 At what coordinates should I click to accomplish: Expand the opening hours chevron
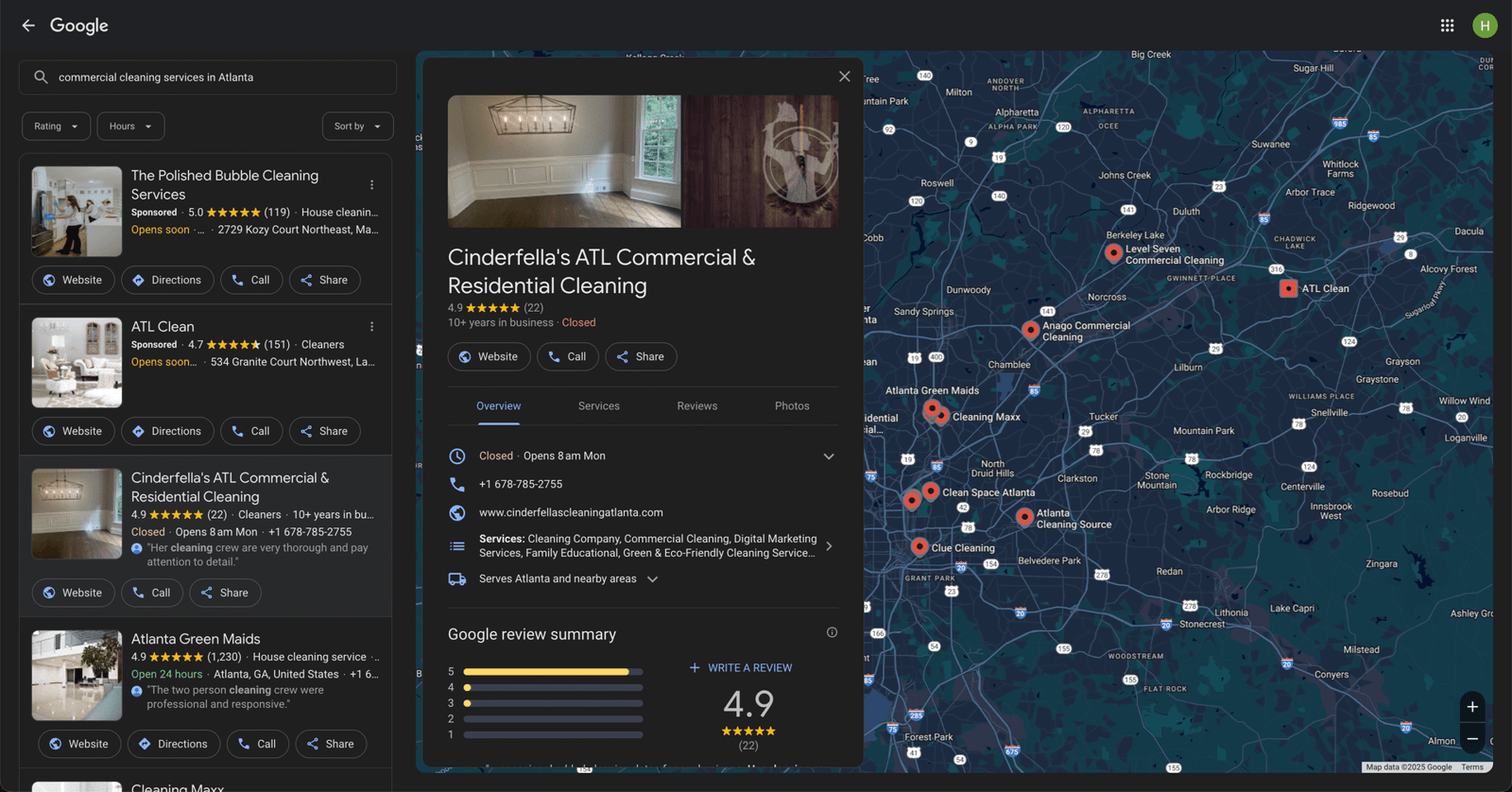pos(829,456)
